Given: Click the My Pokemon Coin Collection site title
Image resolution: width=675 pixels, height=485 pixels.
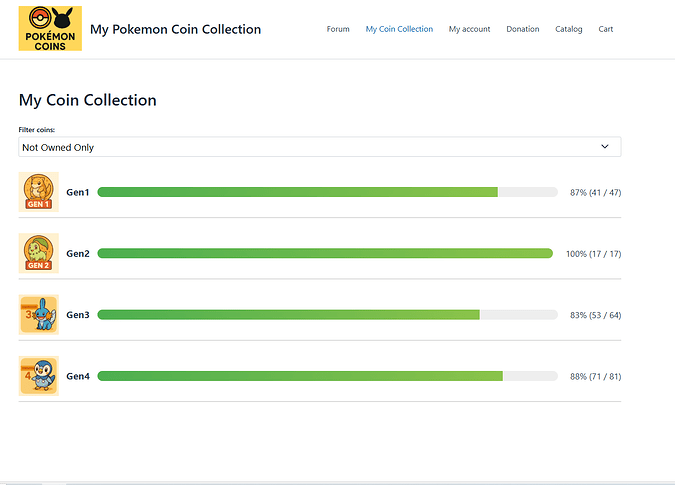Looking at the screenshot, I should click(175, 29).
